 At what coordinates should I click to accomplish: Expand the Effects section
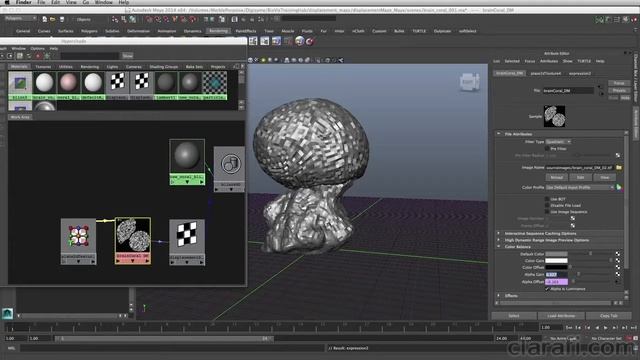pos(498,296)
